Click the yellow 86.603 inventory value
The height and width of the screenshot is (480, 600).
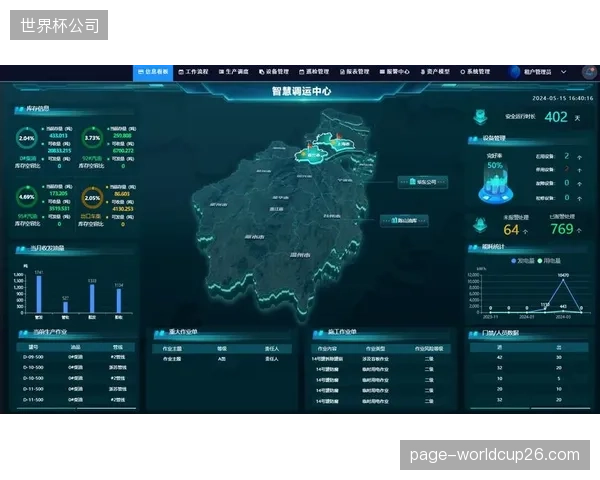[122, 194]
